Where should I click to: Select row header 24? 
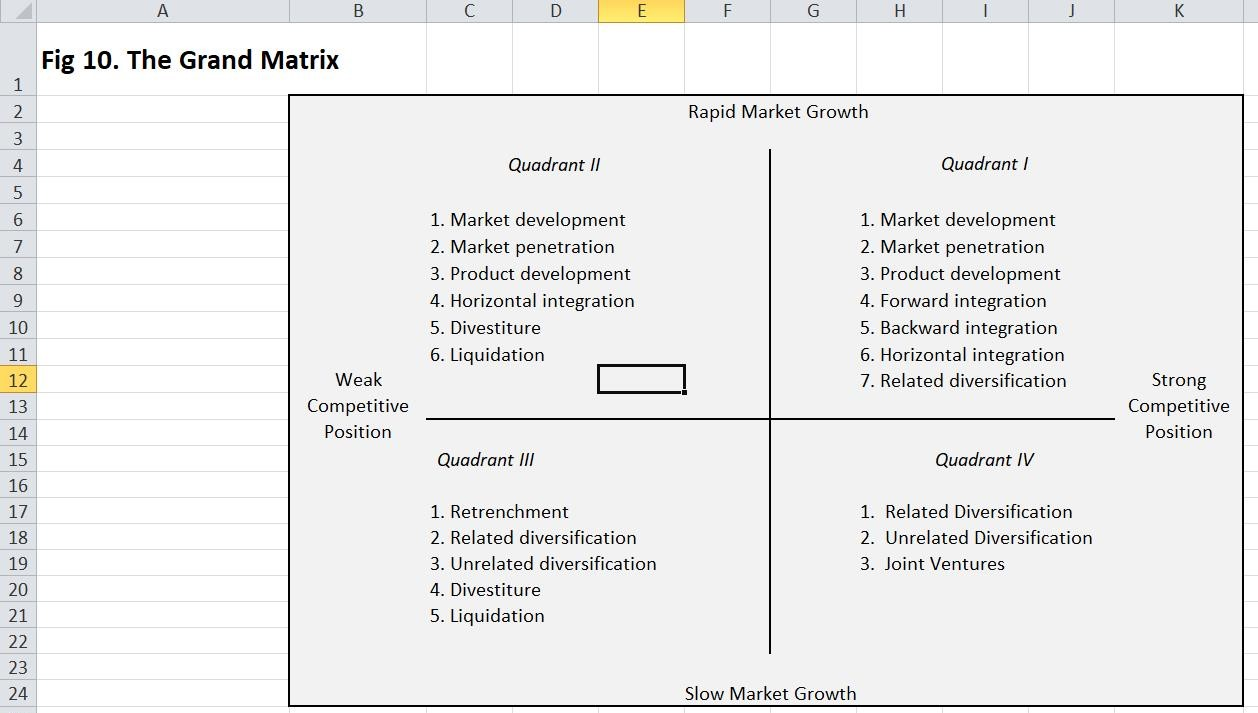point(17,695)
